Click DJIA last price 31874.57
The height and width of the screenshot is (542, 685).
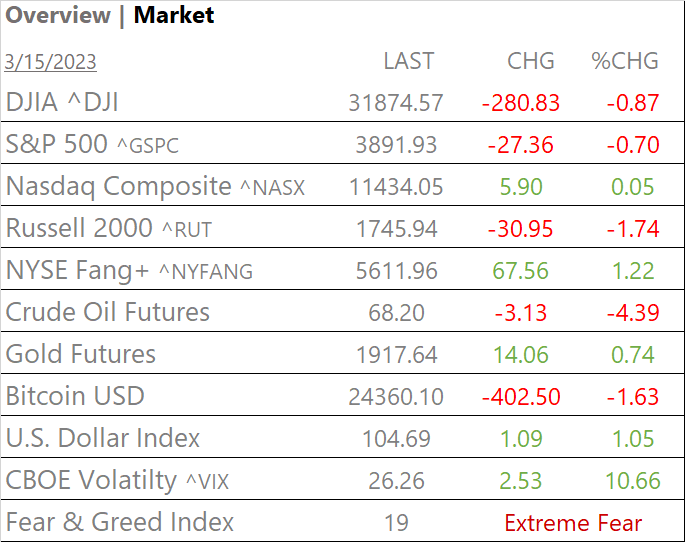coord(396,103)
